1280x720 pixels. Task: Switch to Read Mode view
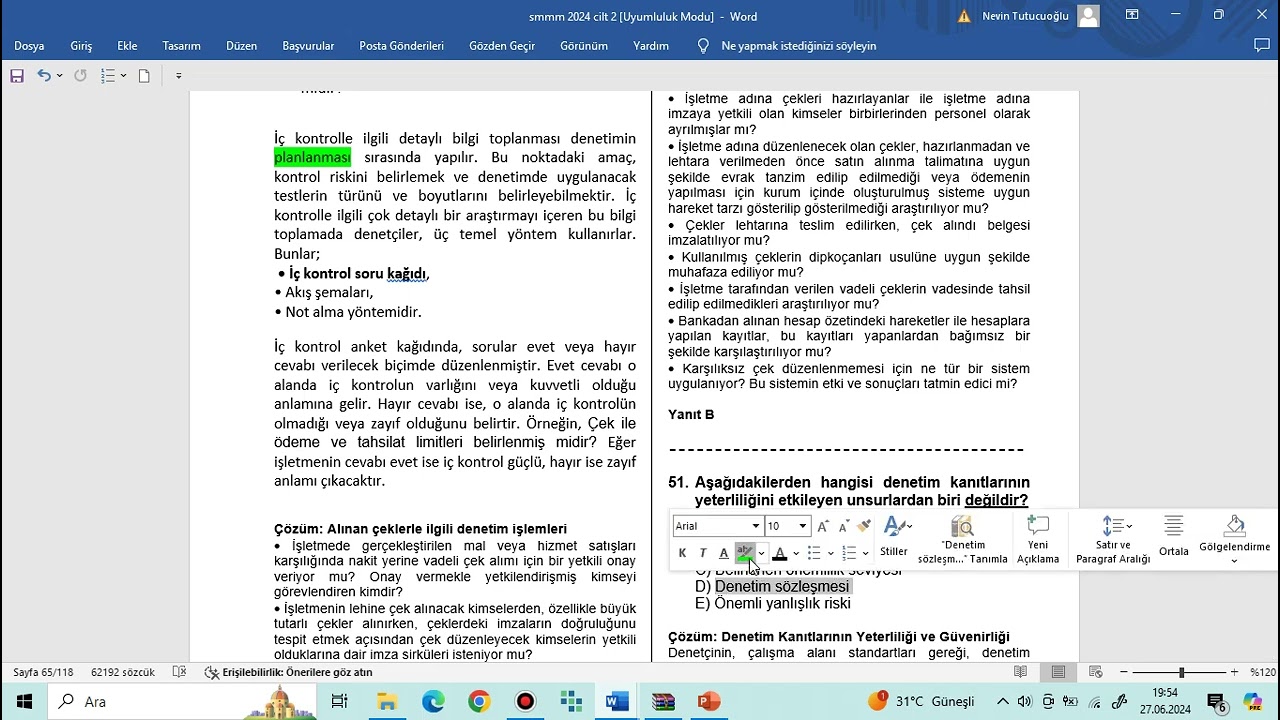[1021, 672]
